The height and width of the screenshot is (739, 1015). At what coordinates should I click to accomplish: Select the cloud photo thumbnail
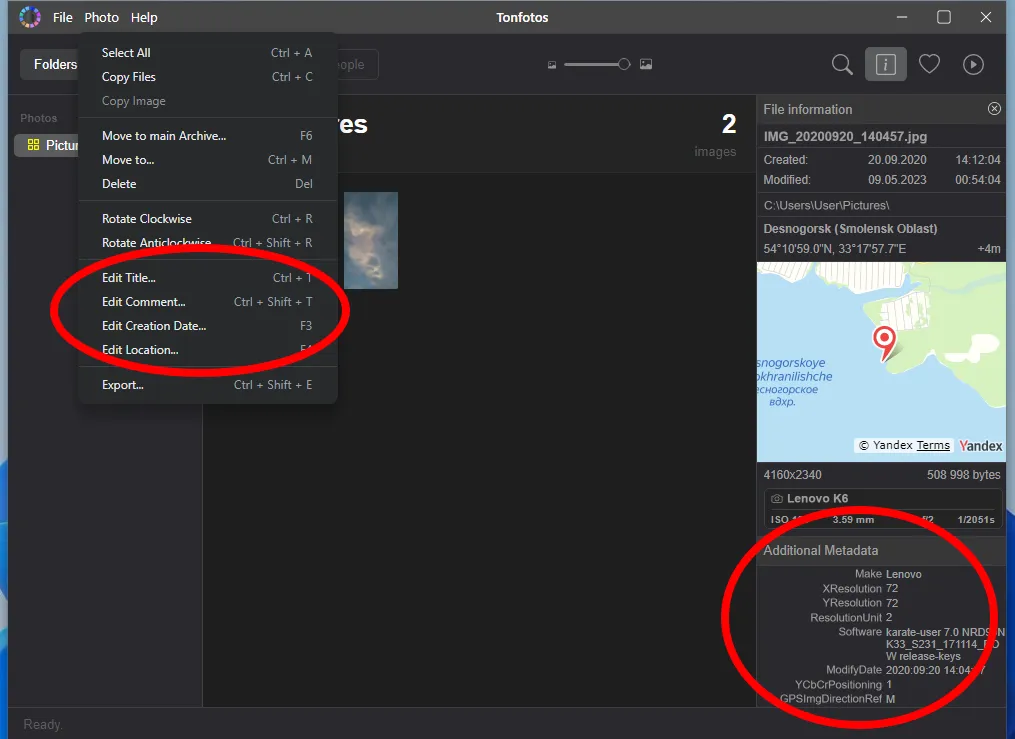[370, 240]
